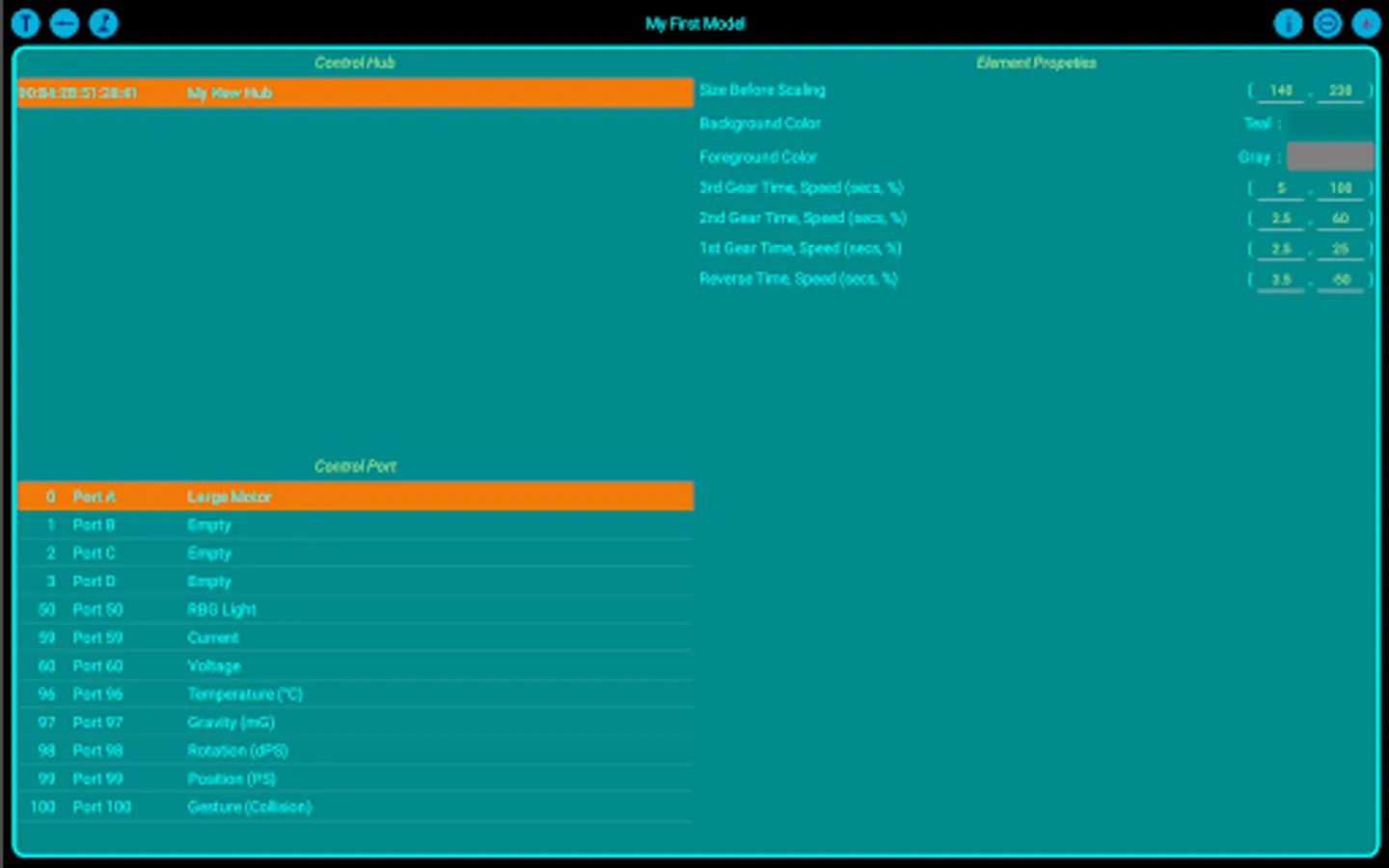The height and width of the screenshot is (868, 1389).
Task: Select the T tool icon in the toolbar
Action: click(25, 23)
